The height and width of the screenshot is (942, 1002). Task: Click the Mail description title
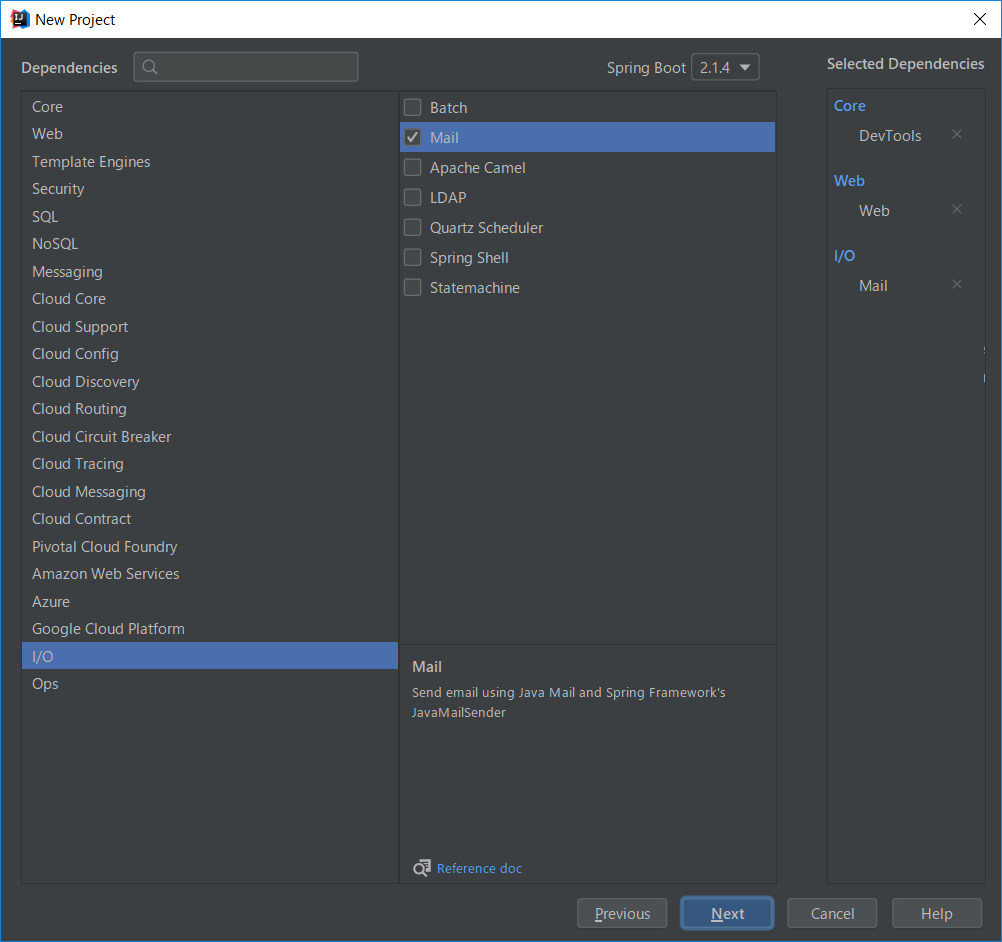pyautogui.click(x=427, y=667)
